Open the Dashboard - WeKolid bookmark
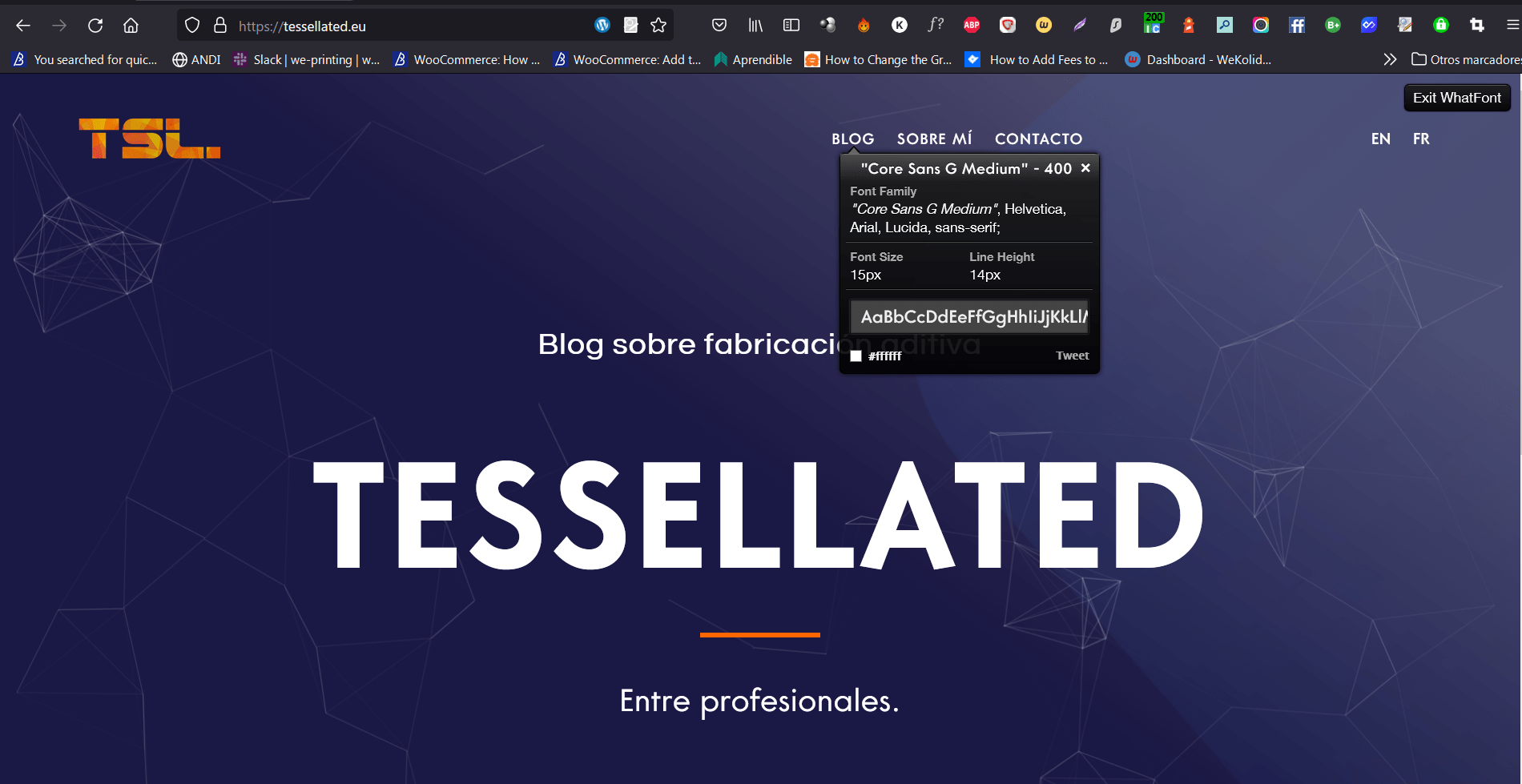The image size is (1522, 784). point(1198,59)
